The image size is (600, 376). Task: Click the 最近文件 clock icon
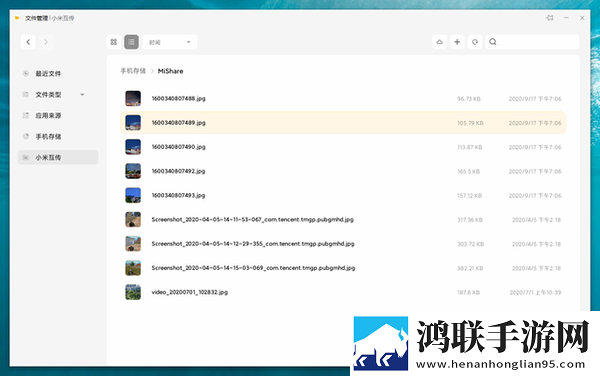click(26, 73)
